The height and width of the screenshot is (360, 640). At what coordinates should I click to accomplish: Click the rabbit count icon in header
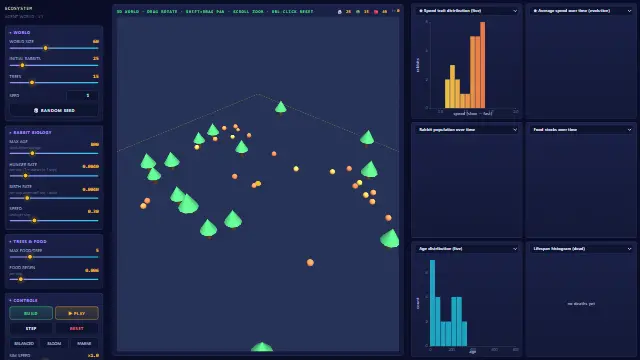coord(340,11)
